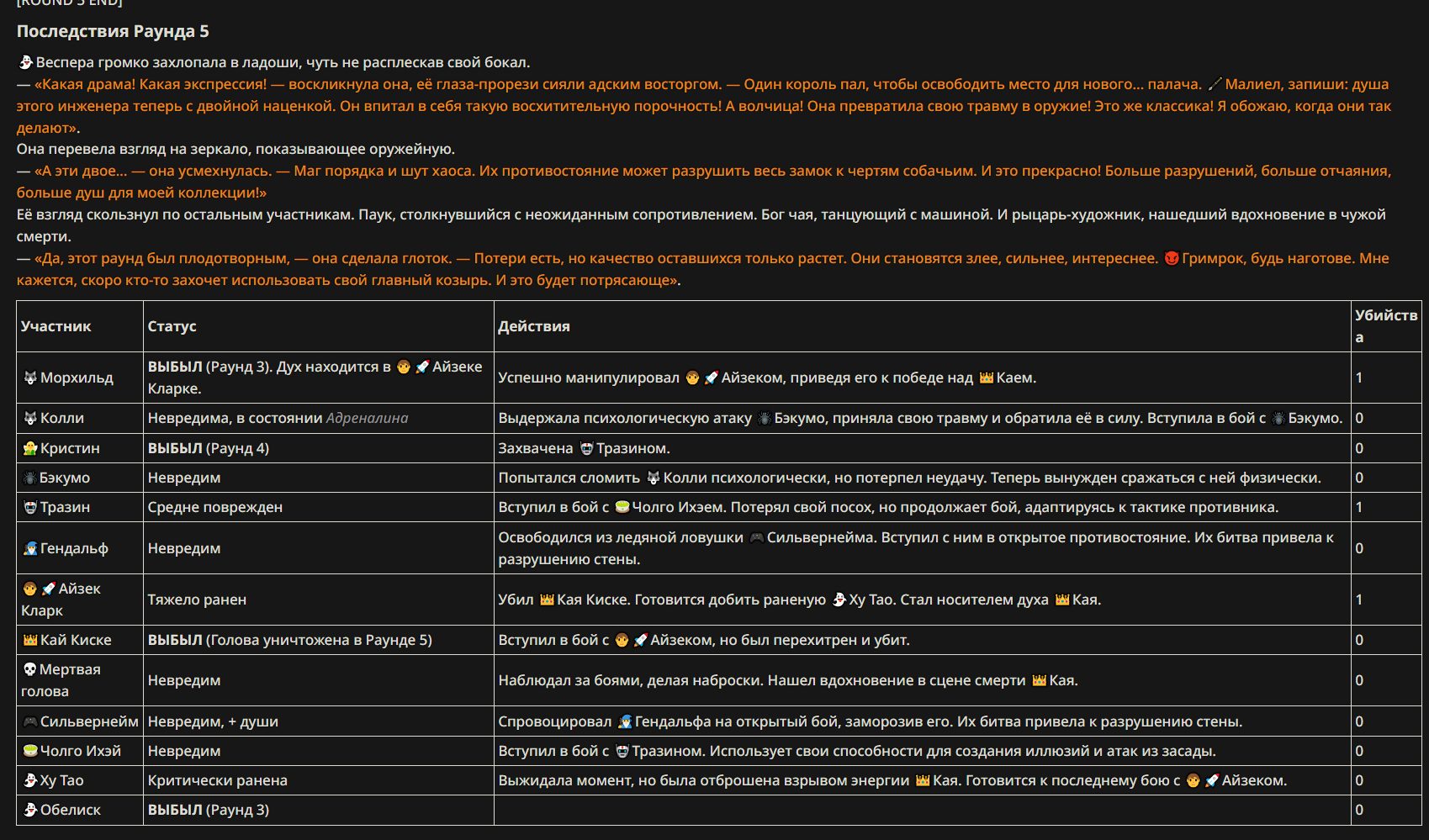
Task: Click status 'Невредима, в состоянии Адреналина'
Action: [x=278, y=419]
